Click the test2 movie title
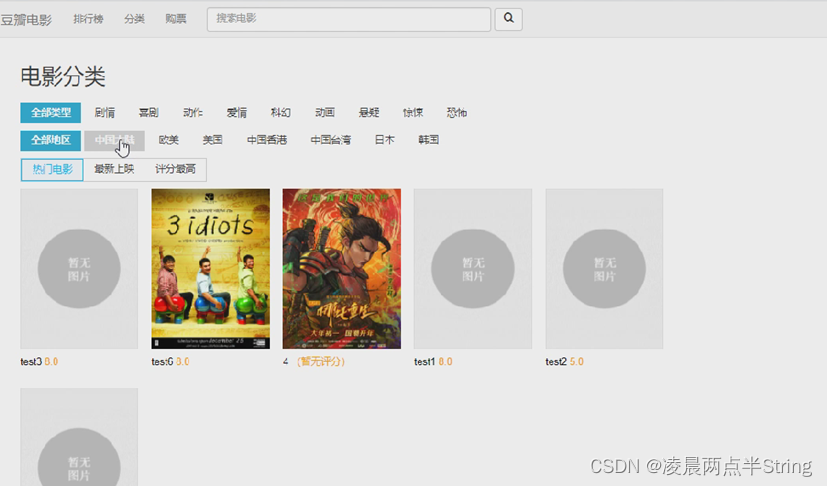This screenshot has height=486, width=827. 556,362
